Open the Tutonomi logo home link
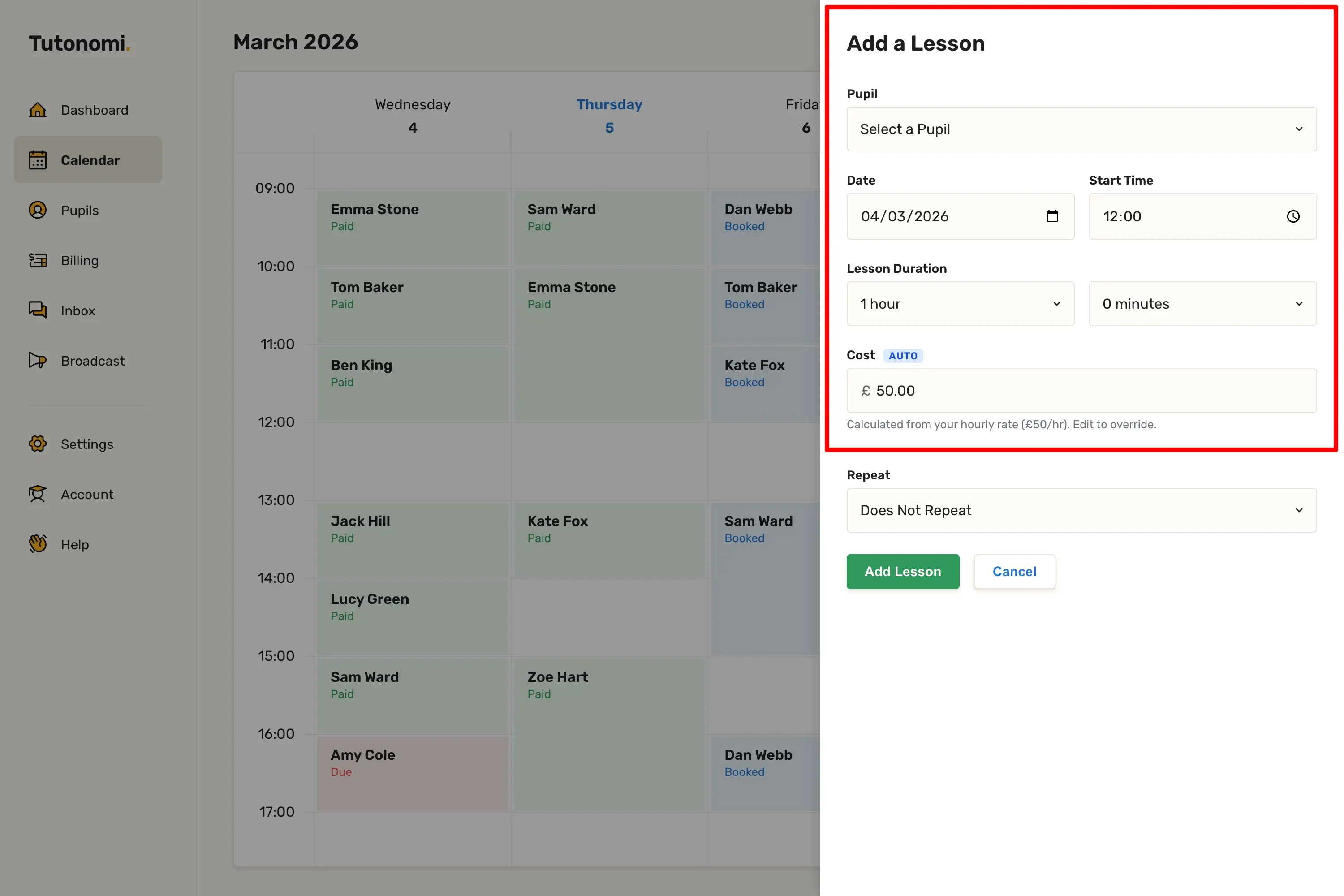1344x896 pixels. coord(79,43)
